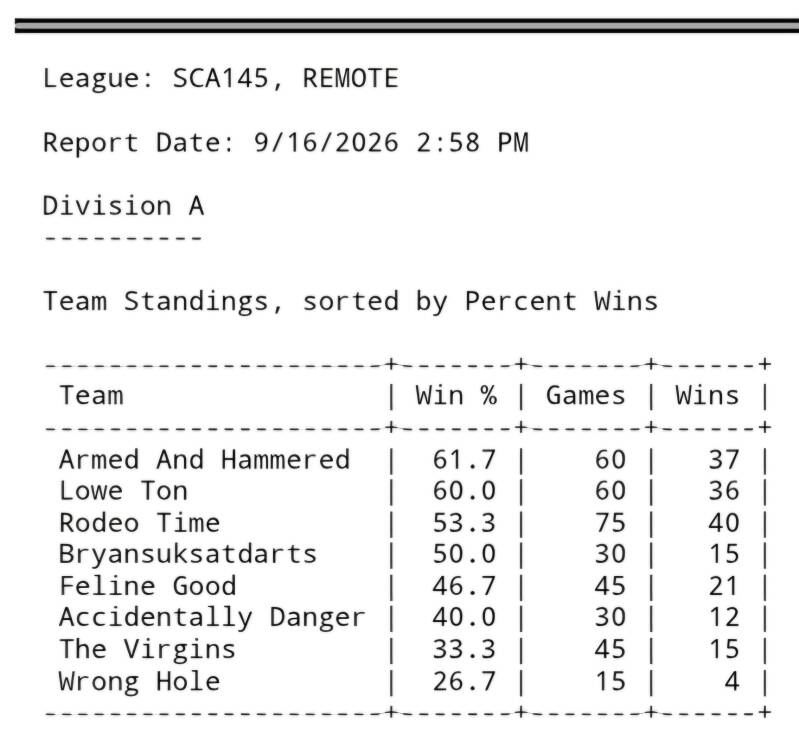
Task: Click the Win % column header
Action: click(456, 396)
